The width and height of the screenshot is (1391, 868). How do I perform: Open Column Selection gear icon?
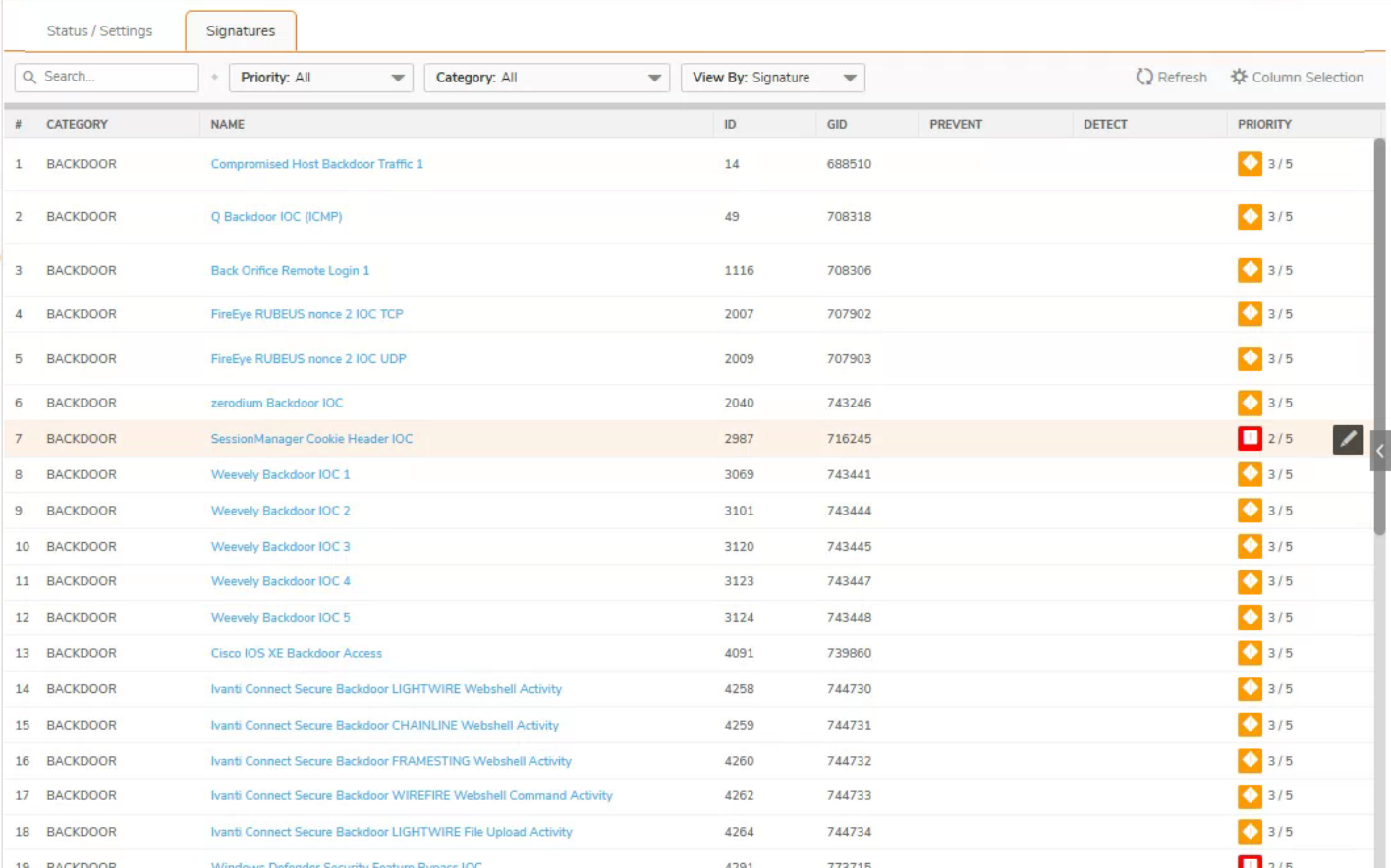pos(1239,77)
